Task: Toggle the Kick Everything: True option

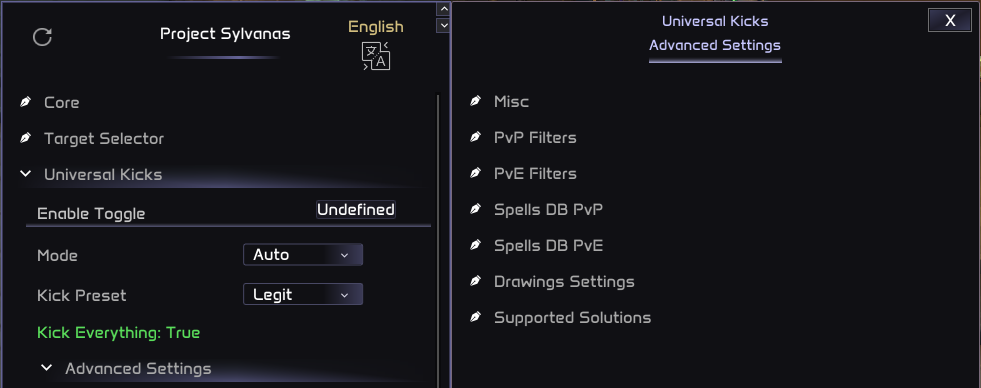Action: (119, 332)
